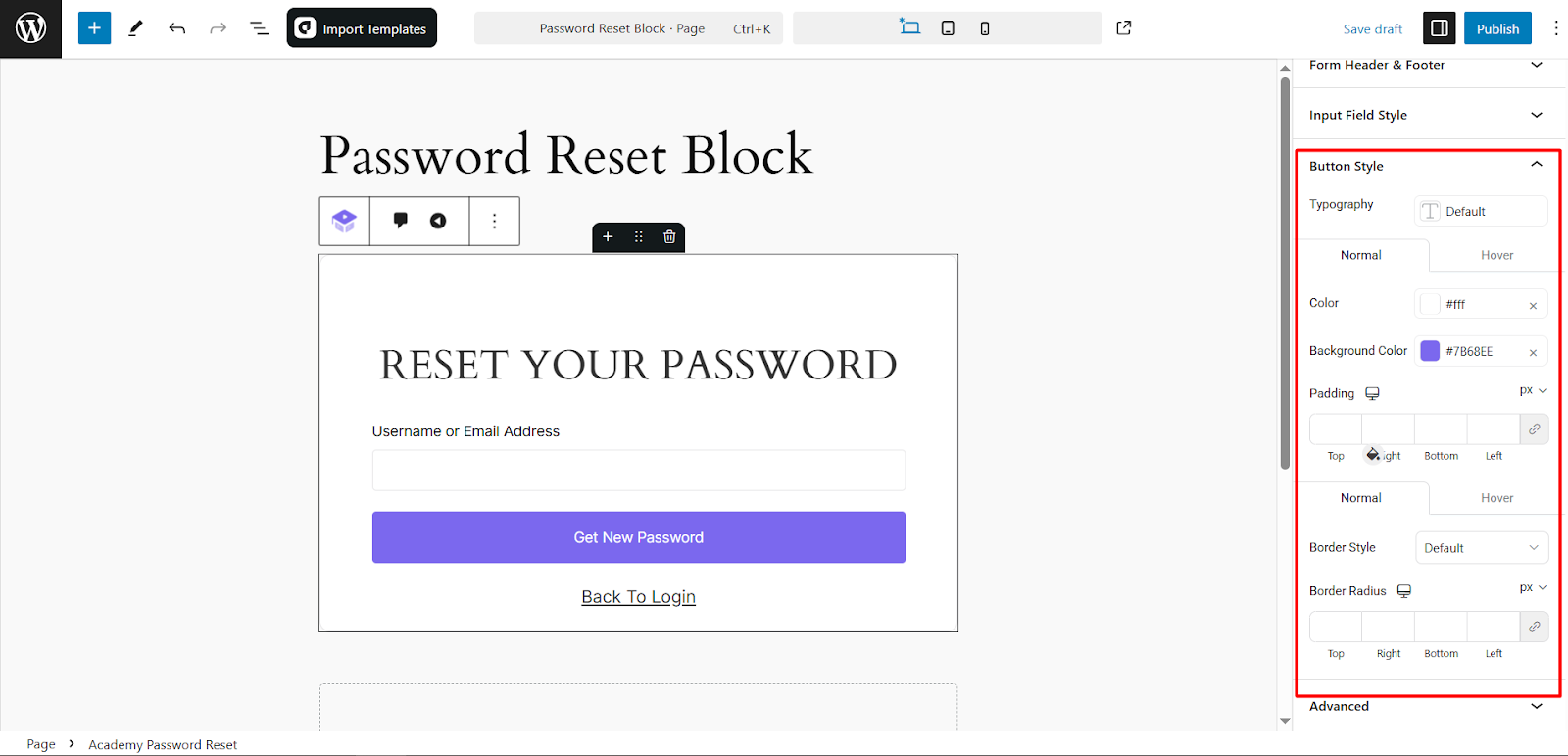Open page preview in new tab
This screenshot has height=756, width=1568.
click(1124, 27)
